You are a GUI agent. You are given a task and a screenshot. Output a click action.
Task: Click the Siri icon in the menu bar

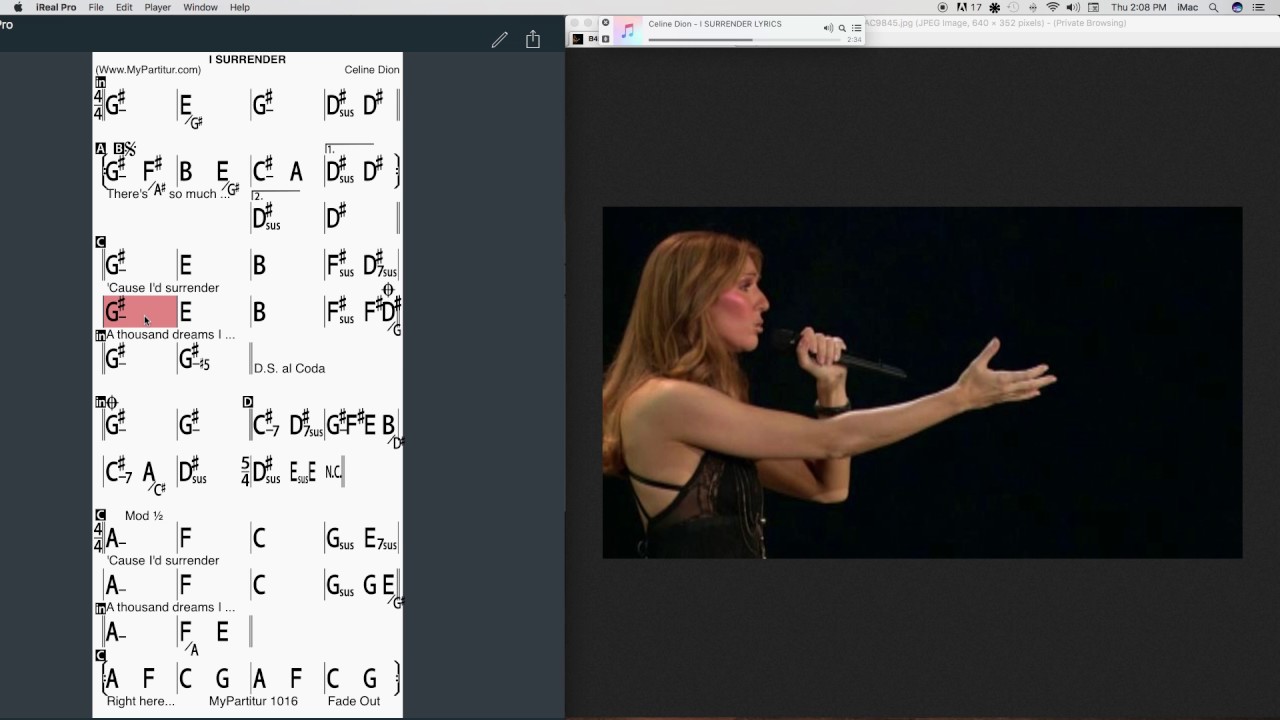pos(1237,7)
